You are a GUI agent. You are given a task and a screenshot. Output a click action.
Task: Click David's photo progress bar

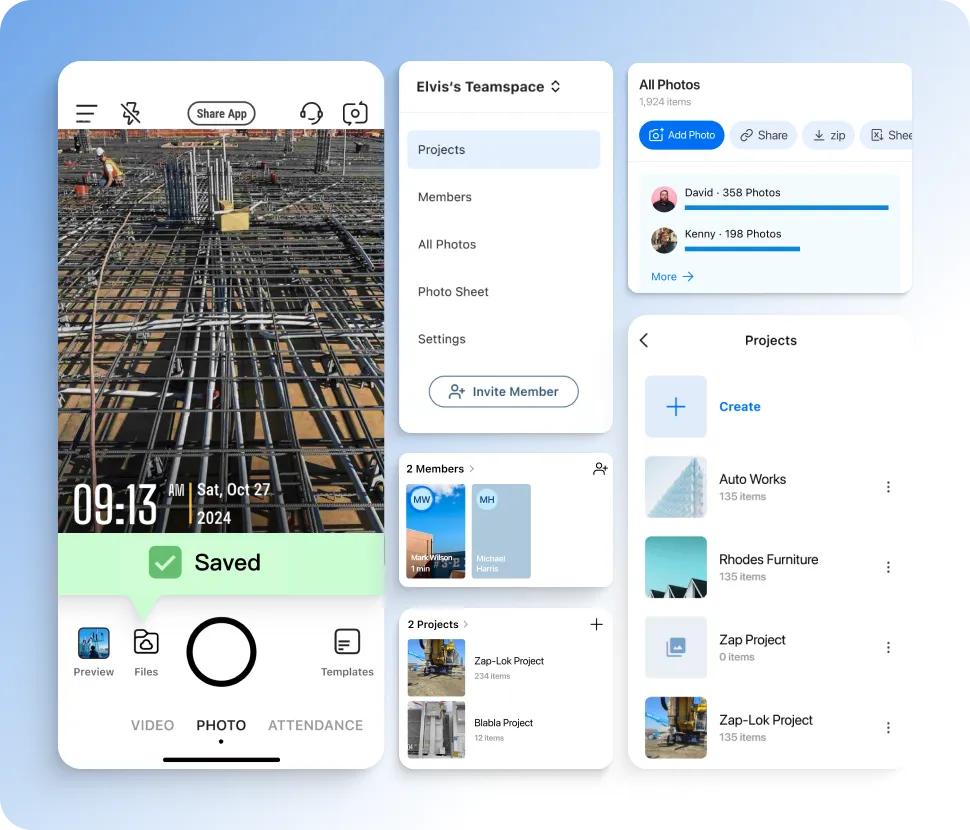click(787, 208)
